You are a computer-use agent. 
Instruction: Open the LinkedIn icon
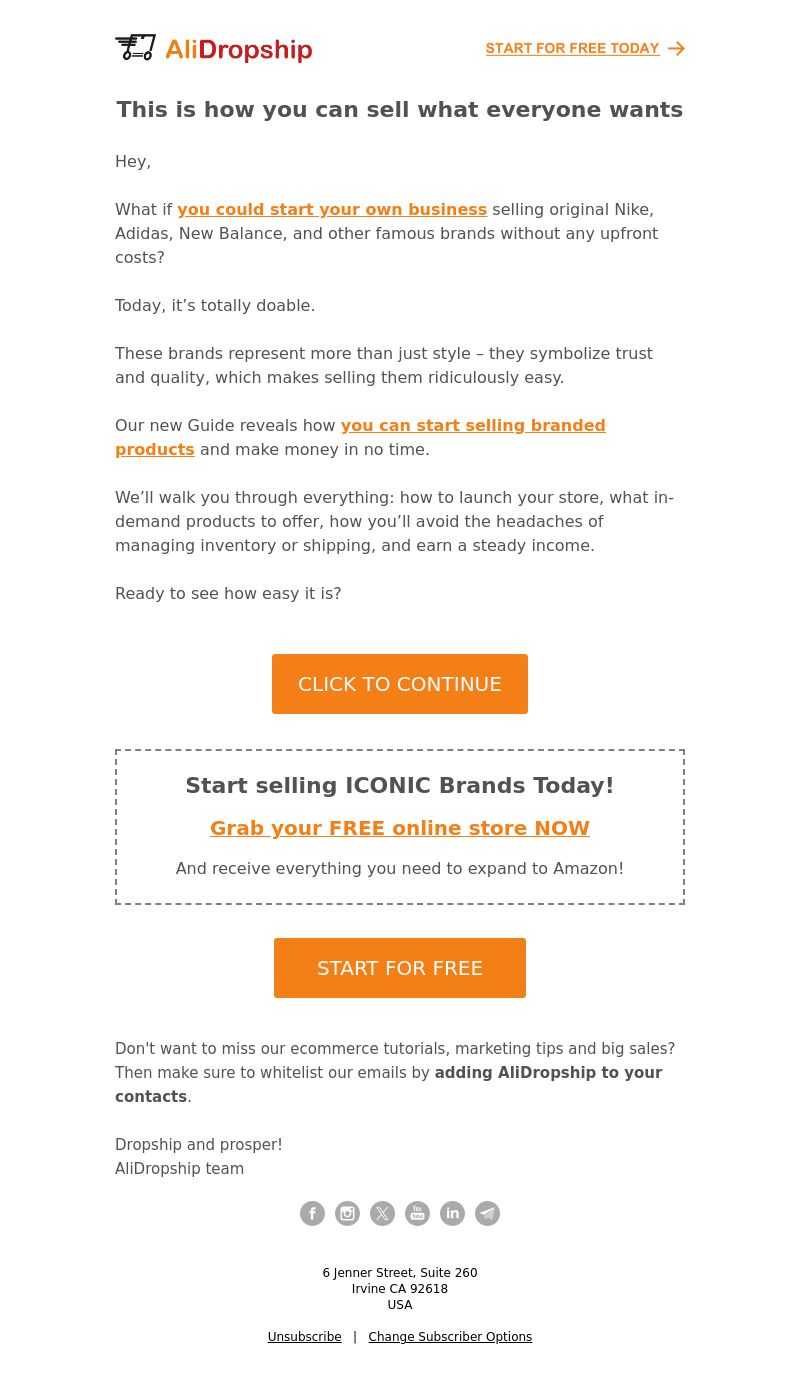coord(452,1213)
